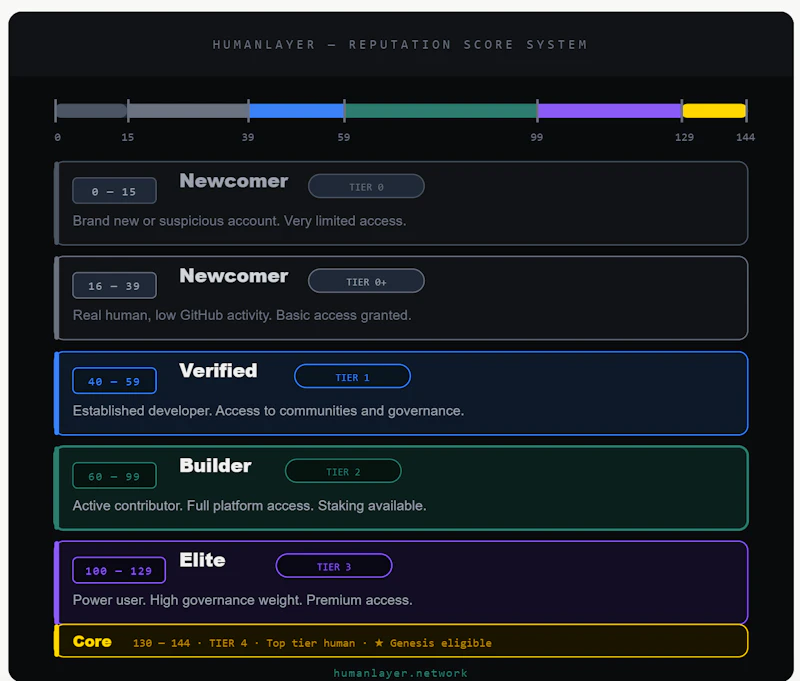The height and width of the screenshot is (681, 800).
Task: Click the "Real human, low GitHub activity" description
Action: [x=242, y=315]
